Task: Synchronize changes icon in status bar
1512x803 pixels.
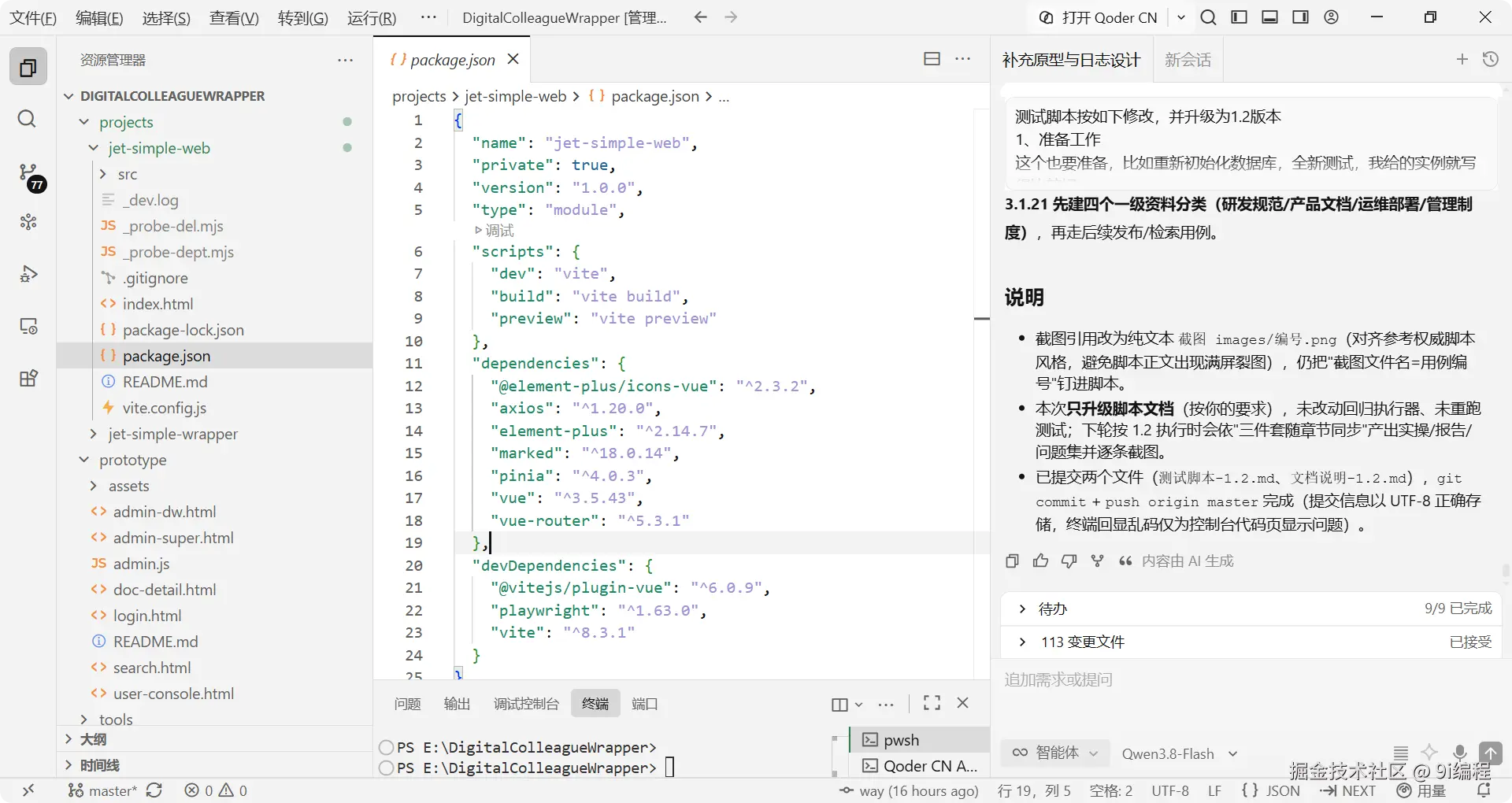Action: (x=154, y=790)
